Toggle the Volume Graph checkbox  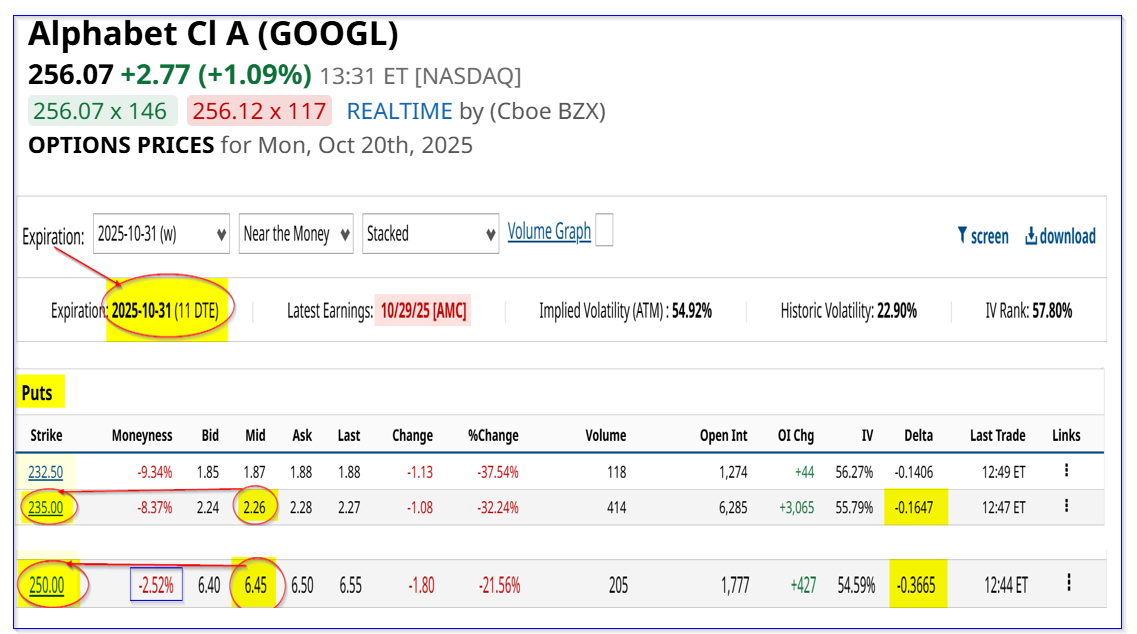click(603, 232)
